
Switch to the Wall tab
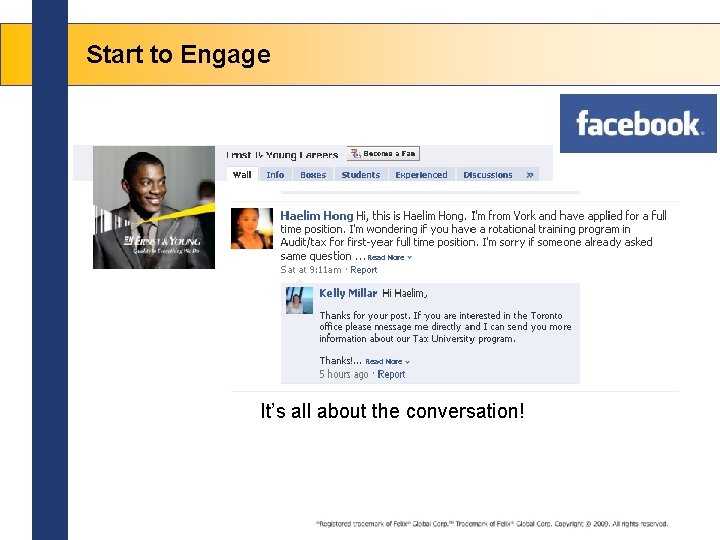pyautogui.click(x=242, y=174)
